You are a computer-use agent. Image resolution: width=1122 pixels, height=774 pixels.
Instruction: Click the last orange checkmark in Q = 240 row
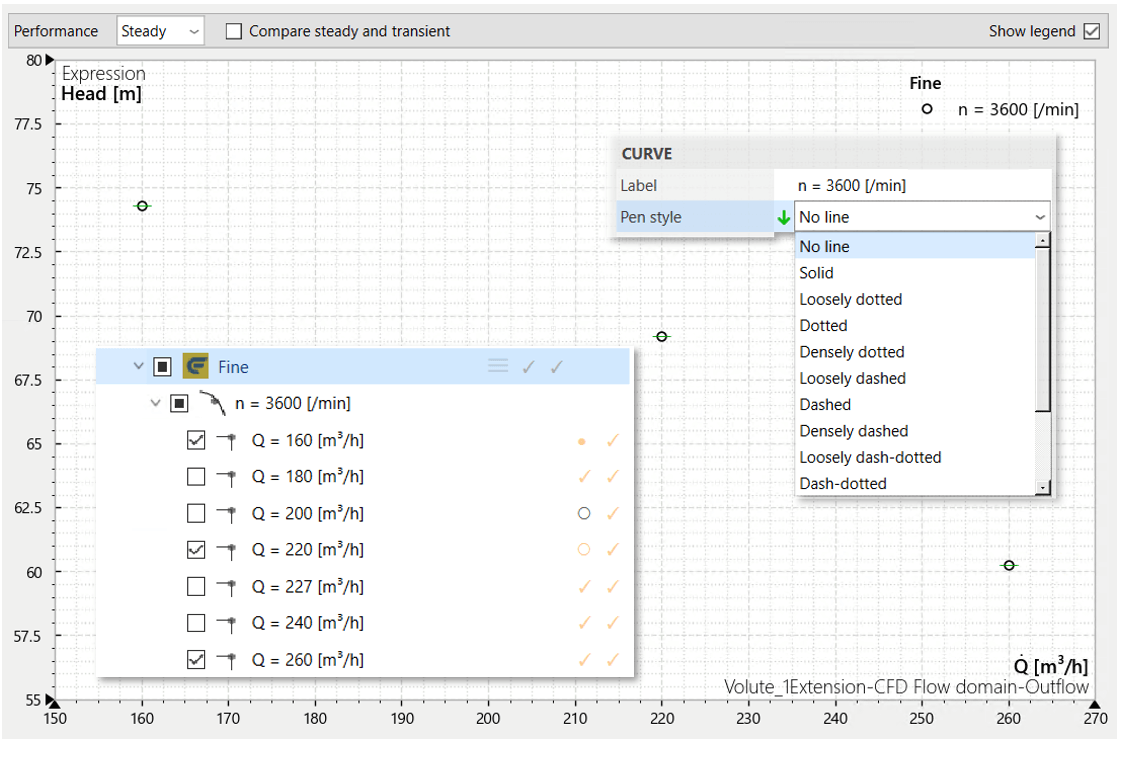click(613, 623)
